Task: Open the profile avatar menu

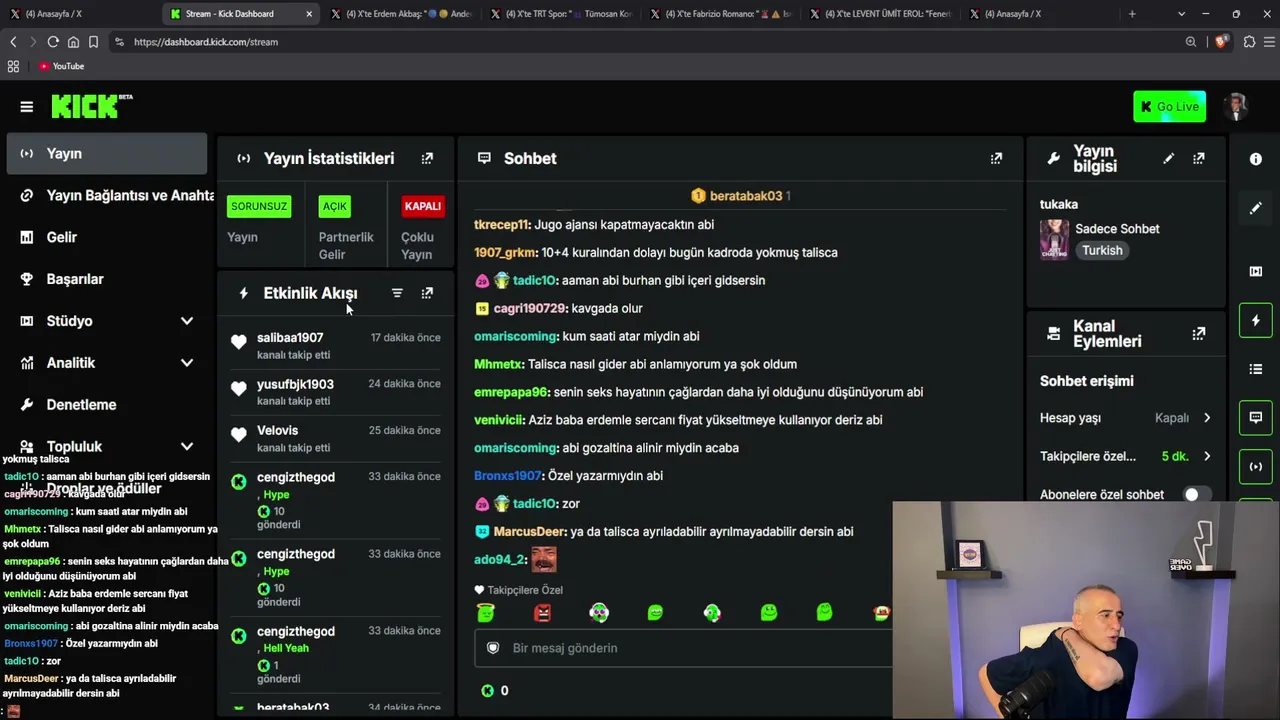Action: point(1237,106)
